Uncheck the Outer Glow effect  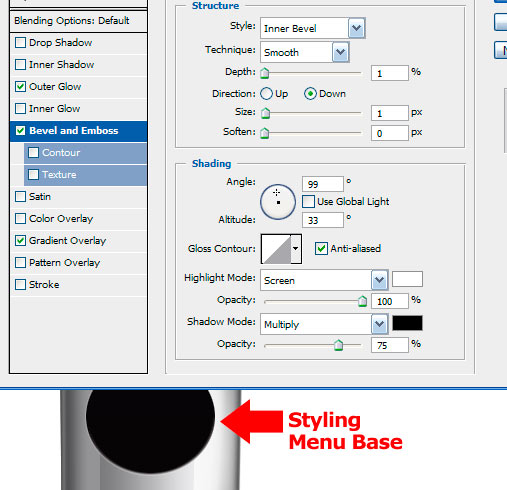point(20,87)
